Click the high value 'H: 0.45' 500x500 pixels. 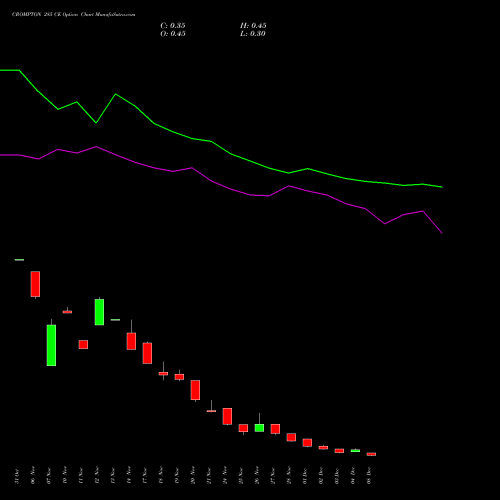pyautogui.click(x=253, y=26)
